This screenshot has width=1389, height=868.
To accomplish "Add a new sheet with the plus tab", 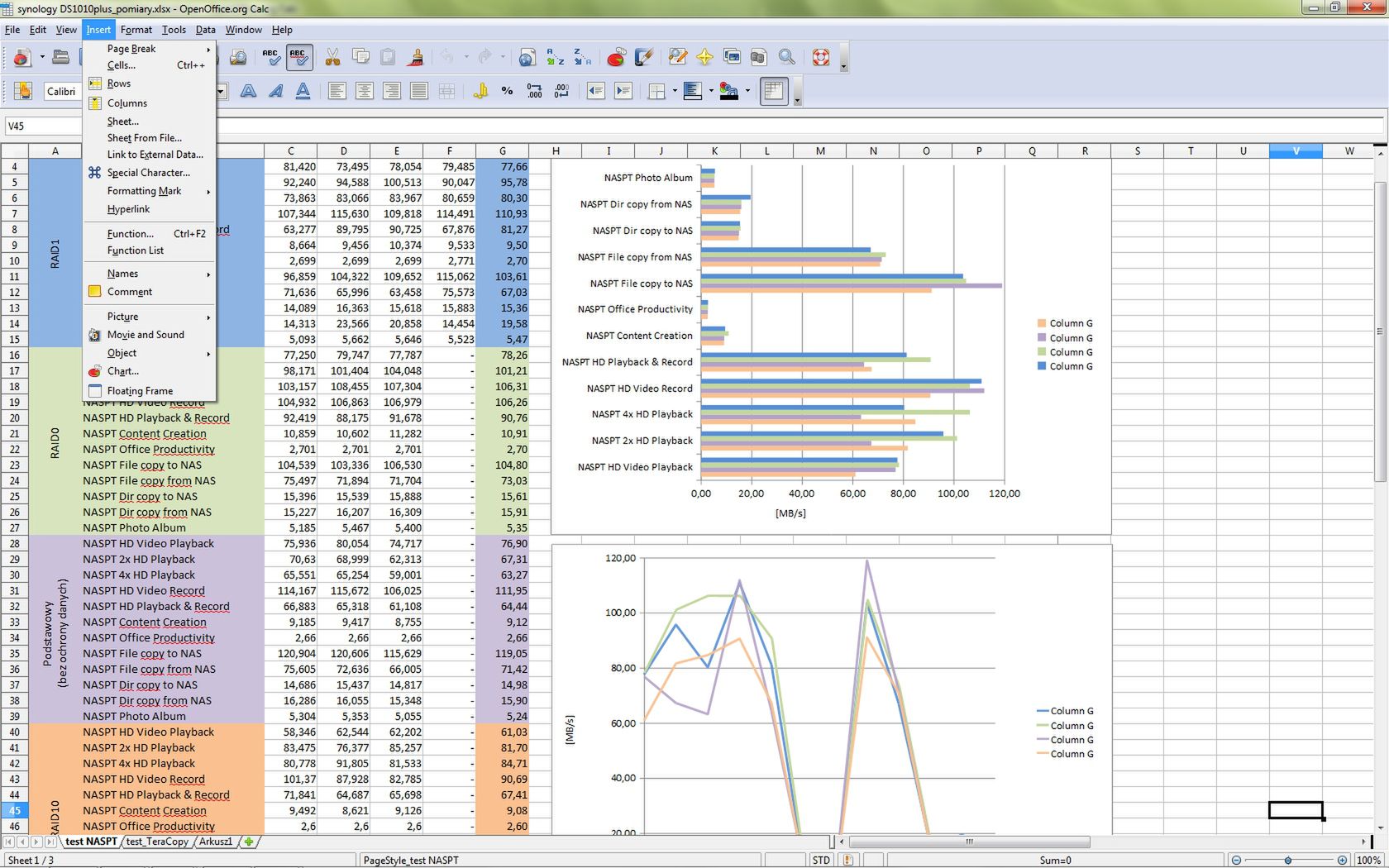I will (x=249, y=842).
